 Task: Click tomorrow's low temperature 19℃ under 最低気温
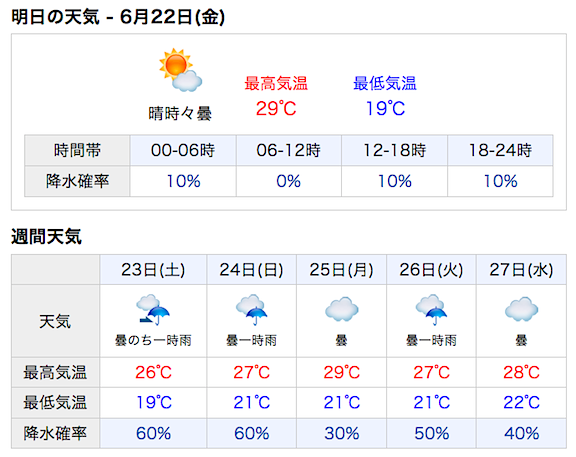tap(385, 109)
